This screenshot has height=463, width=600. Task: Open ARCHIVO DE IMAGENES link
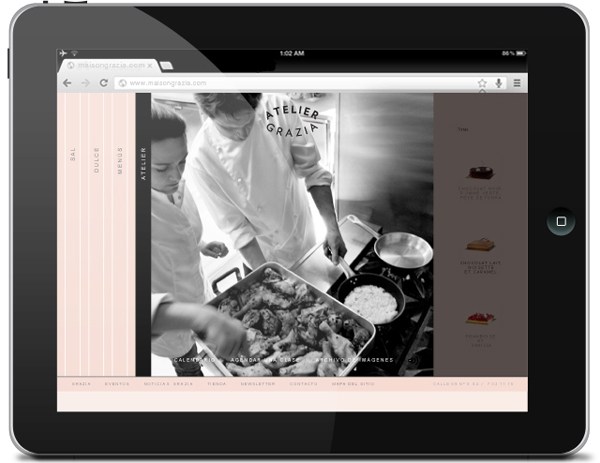click(355, 360)
